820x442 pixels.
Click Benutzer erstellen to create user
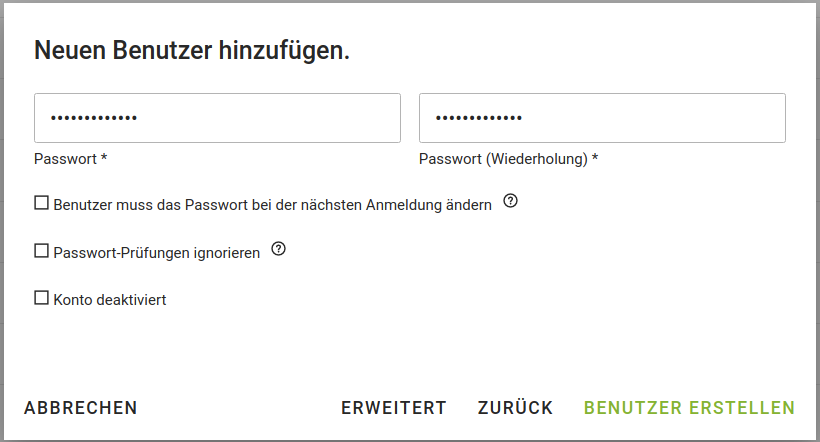(689, 408)
